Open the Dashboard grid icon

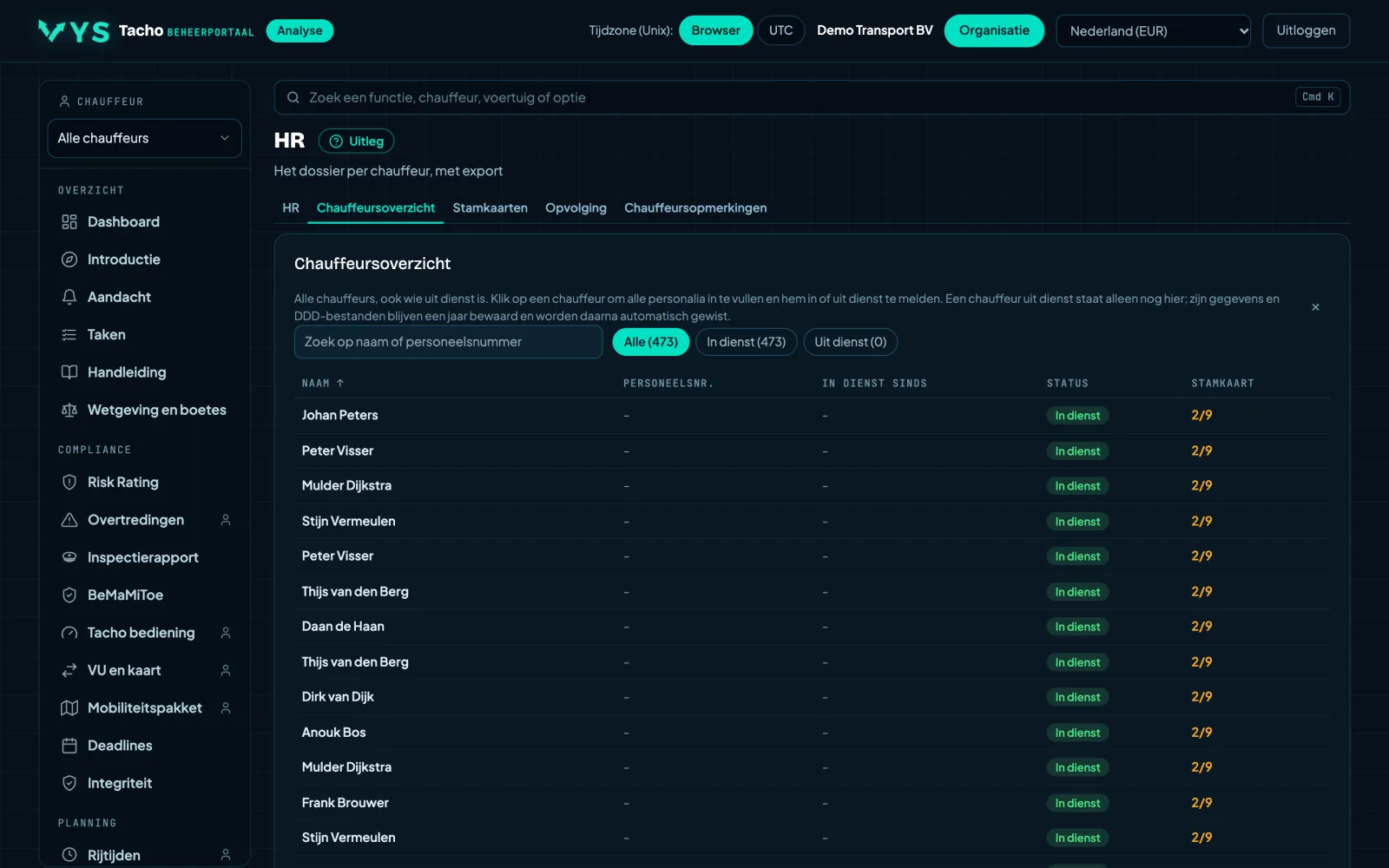point(69,222)
